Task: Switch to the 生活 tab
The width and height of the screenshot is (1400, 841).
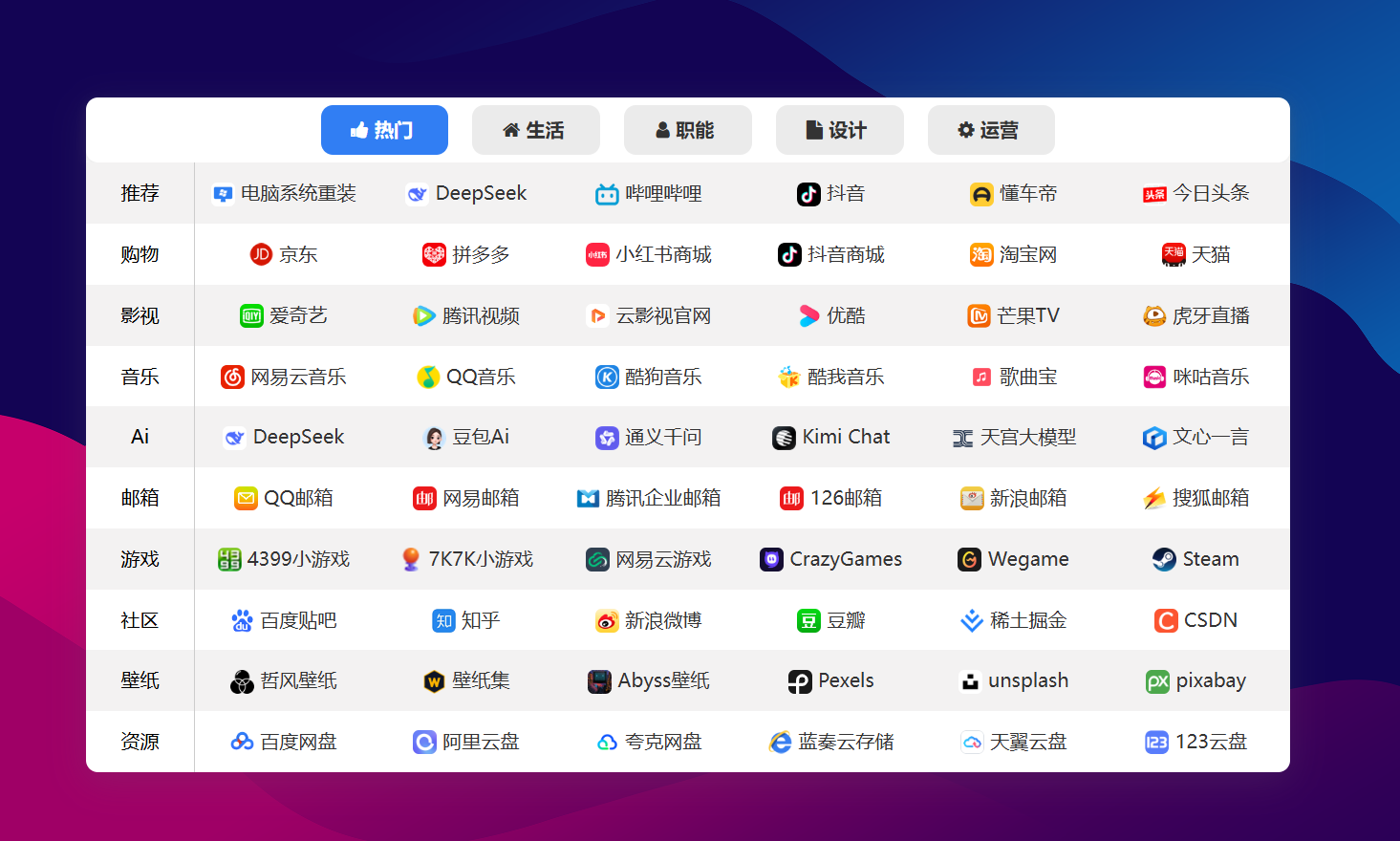Action: (x=535, y=130)
